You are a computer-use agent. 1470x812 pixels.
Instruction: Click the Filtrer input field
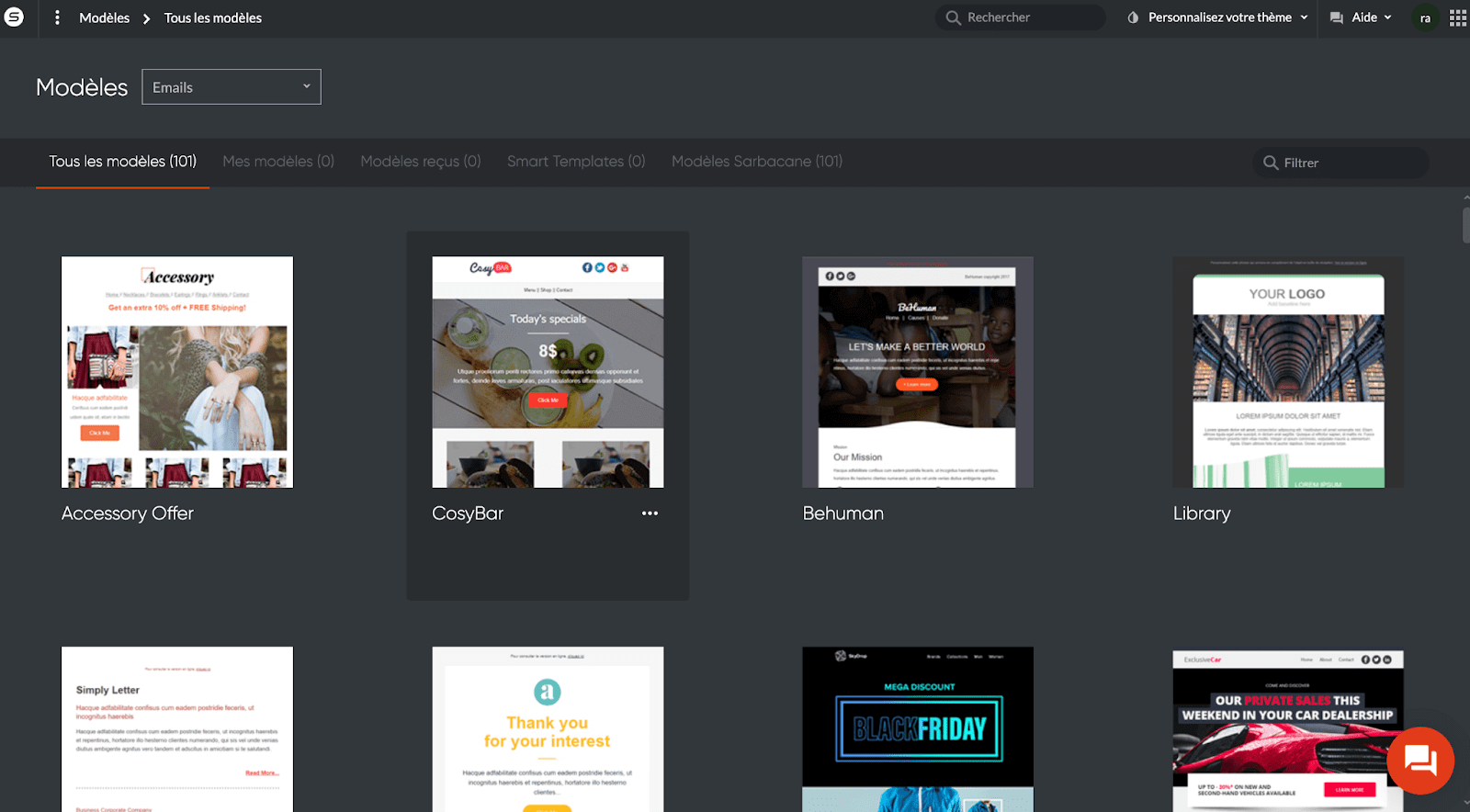click(1341, 163)
